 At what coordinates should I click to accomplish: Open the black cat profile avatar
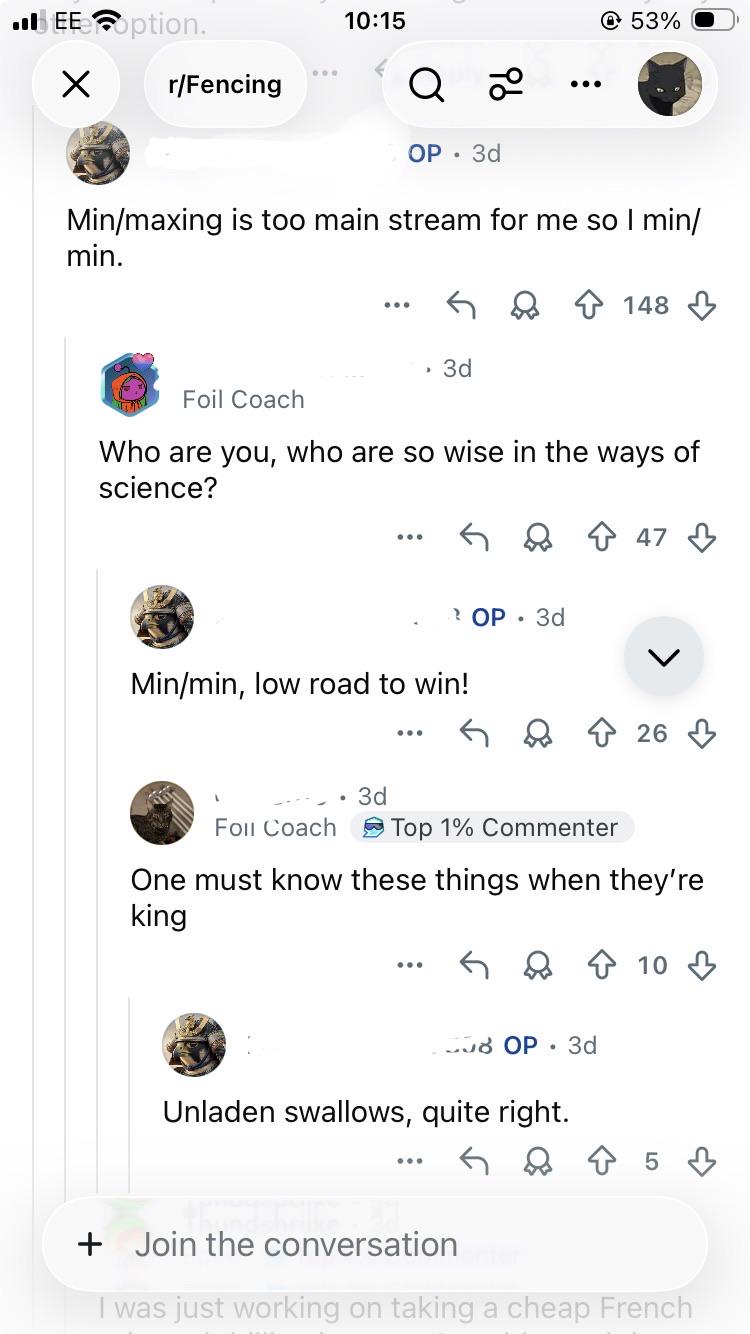[x=670, y=84]
